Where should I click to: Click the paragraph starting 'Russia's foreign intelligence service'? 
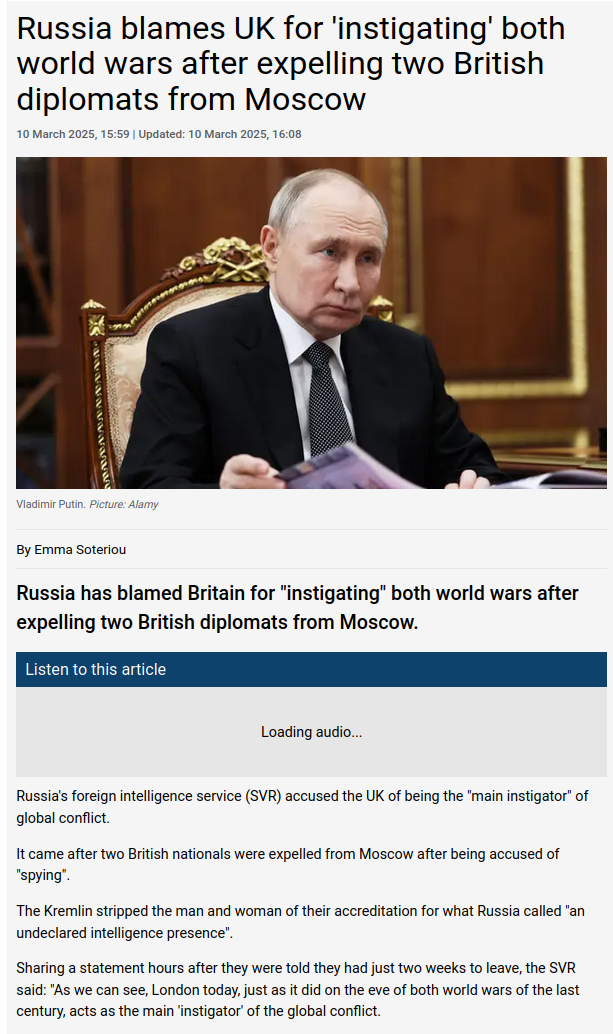tap(303, 806)
